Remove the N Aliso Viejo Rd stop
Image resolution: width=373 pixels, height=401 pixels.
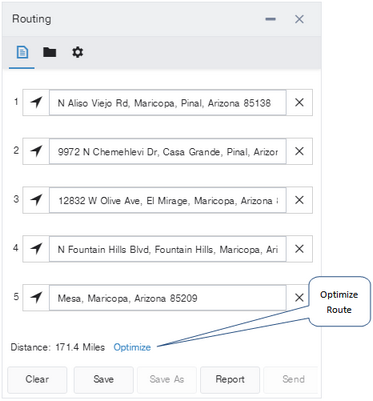[299, 102]
